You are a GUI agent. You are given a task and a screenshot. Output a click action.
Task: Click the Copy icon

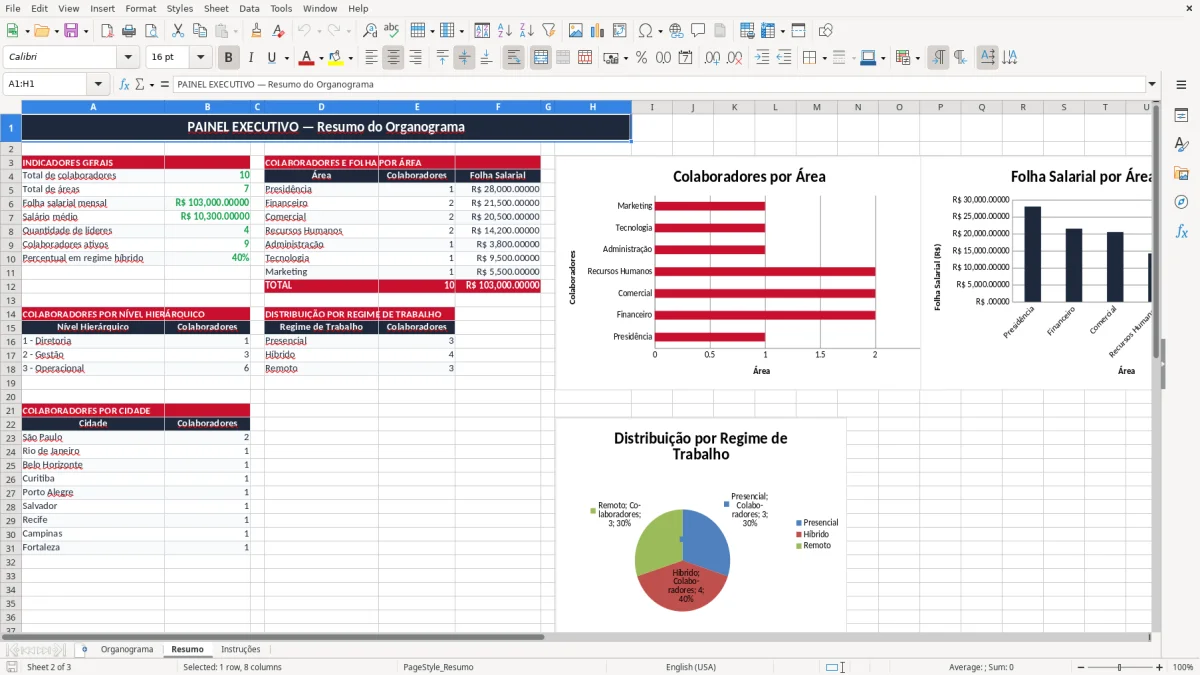(x=200, y=31)
